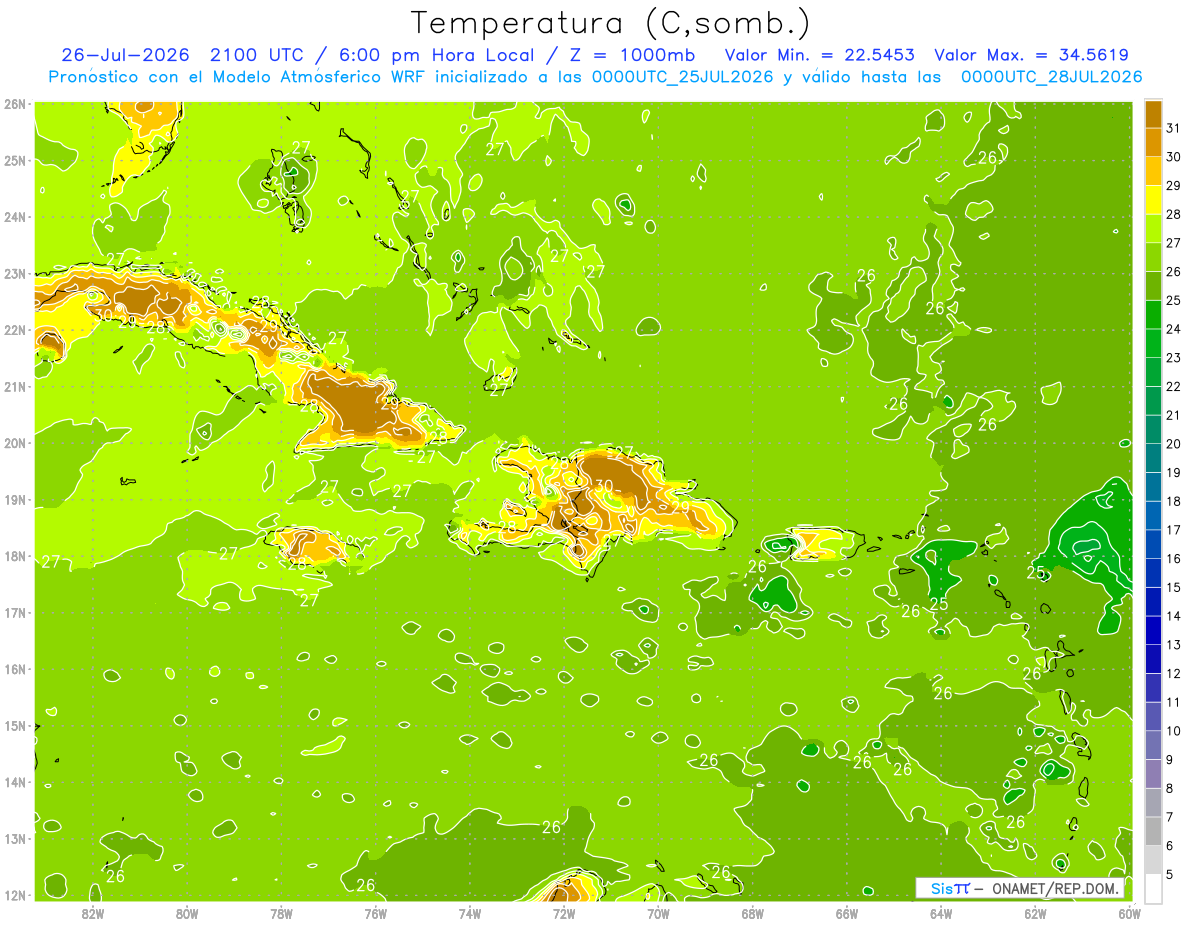1200x927 pixels.
Task: Click the "60W" longitude axis label
Action: pos(1130,913)
